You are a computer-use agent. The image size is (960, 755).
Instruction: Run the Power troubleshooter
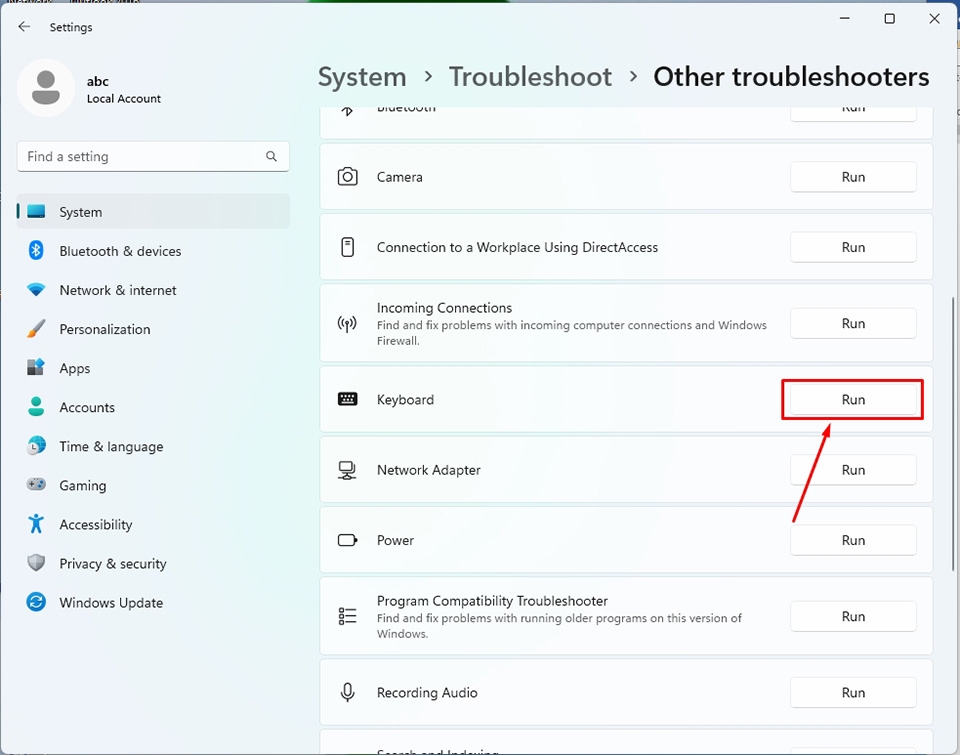853,539
